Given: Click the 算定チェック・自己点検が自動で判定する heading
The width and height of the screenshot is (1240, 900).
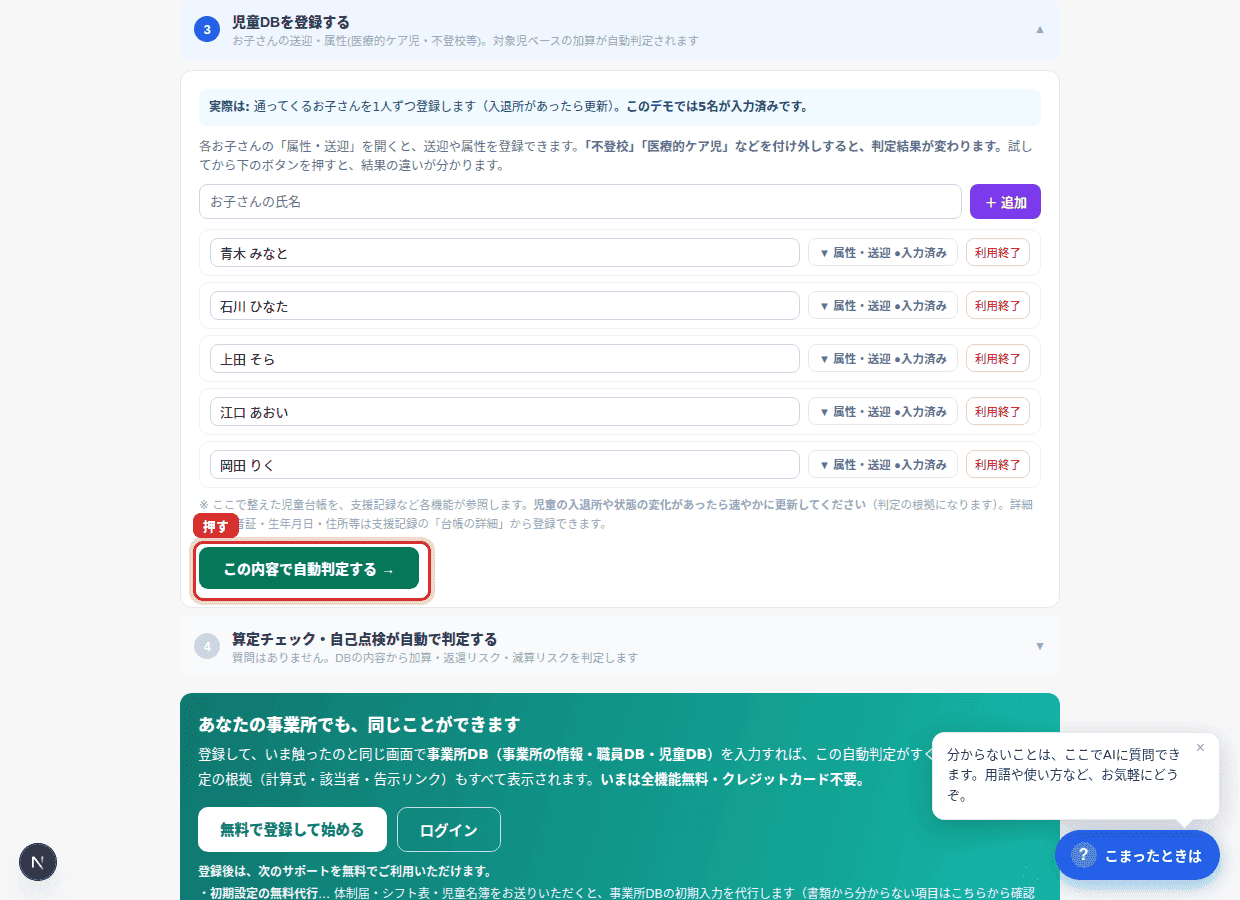Looking at the screenshot, I should (x=365, y=638).
